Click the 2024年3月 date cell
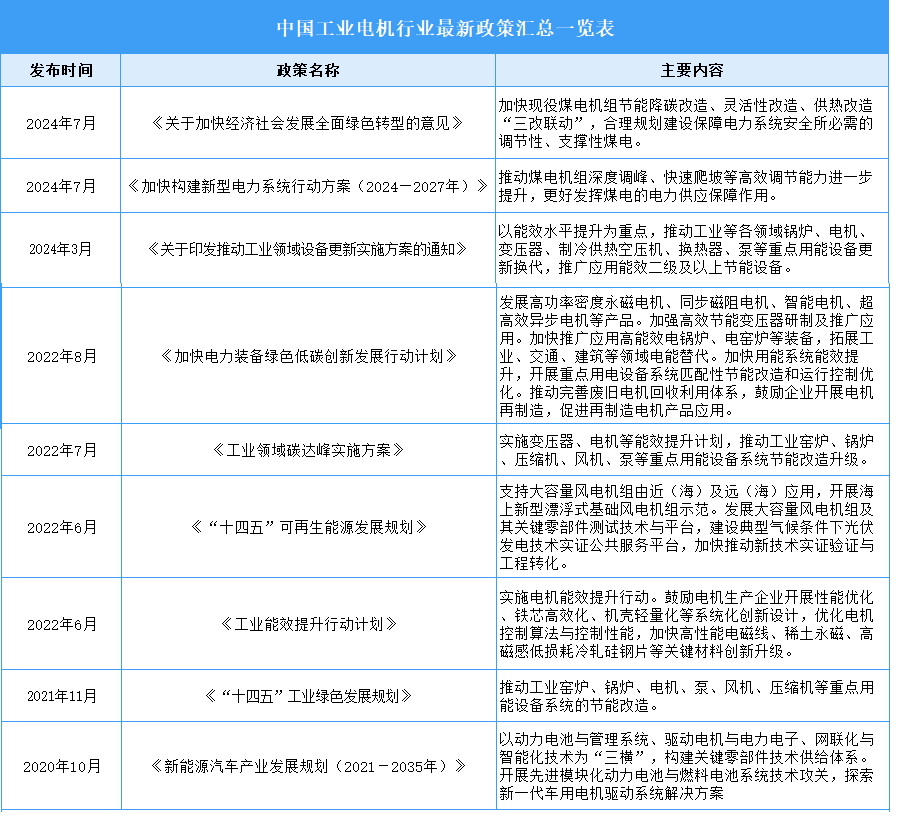Viewport: 900px width, 820px height. tap(61, 250)
